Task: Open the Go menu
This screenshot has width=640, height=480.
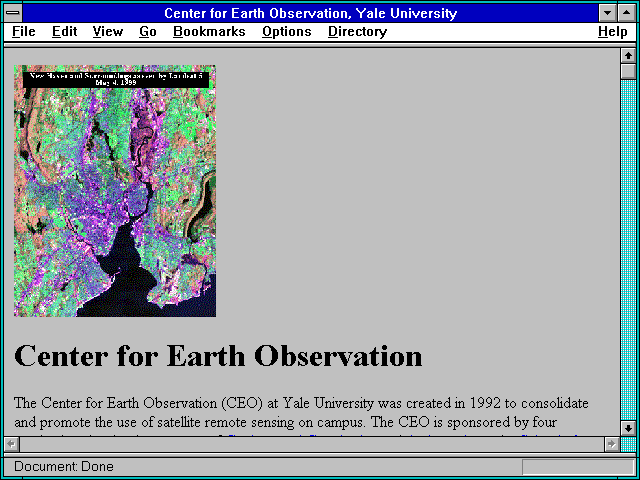Action: (x=148, y=32)
